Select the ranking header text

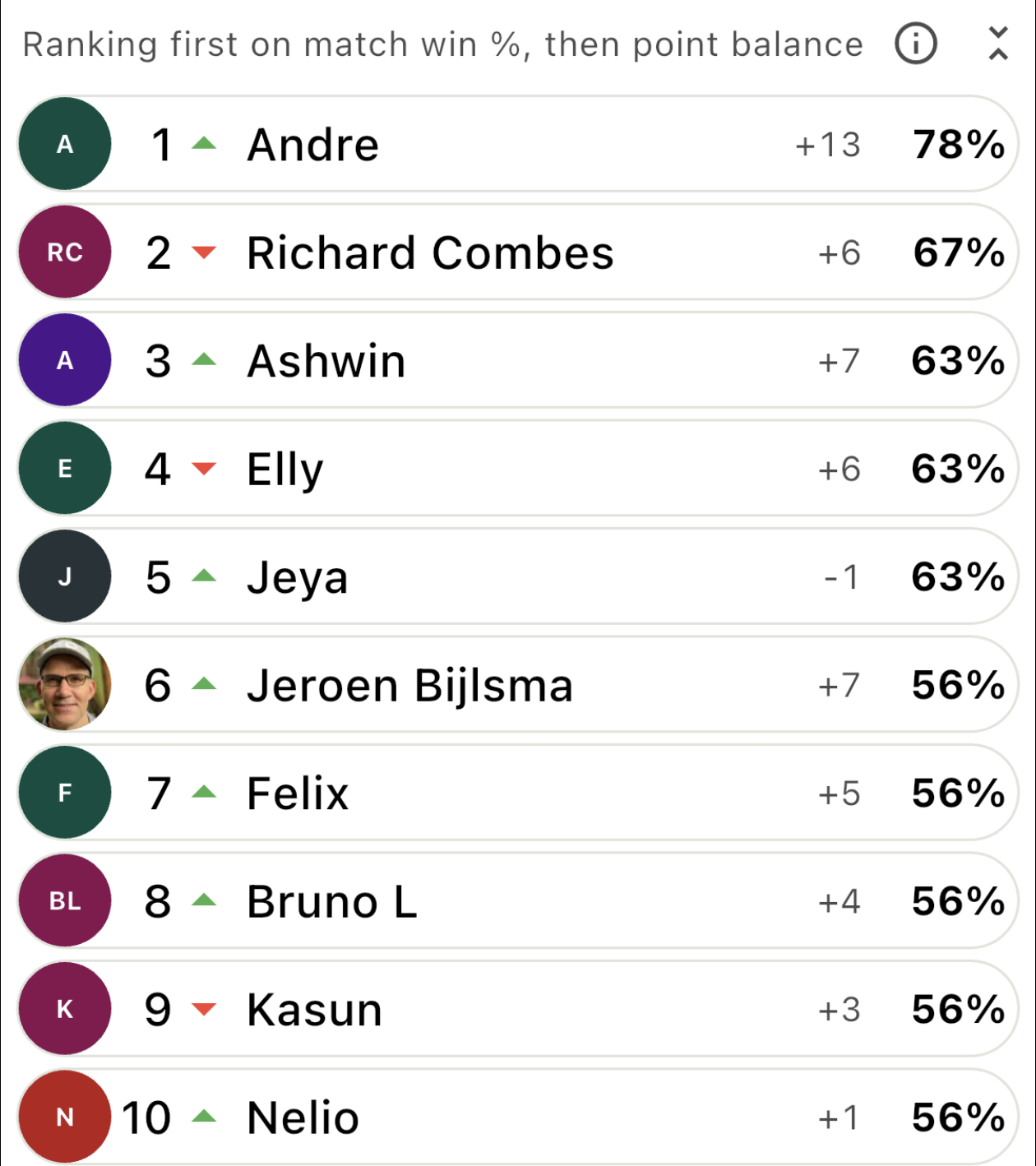point(444,44)
